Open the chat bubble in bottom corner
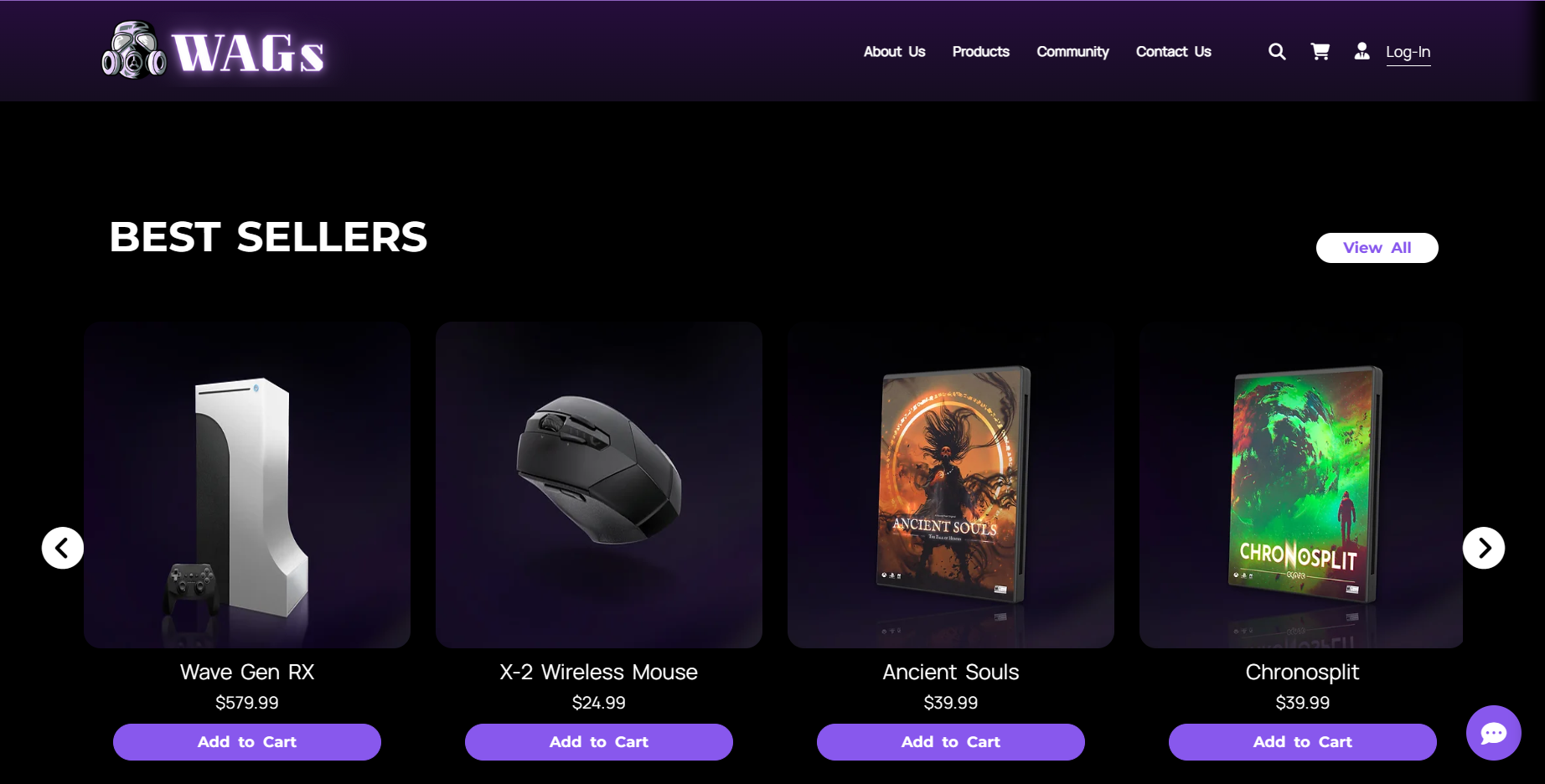Screen dimensions: 1545x784 1492,732
